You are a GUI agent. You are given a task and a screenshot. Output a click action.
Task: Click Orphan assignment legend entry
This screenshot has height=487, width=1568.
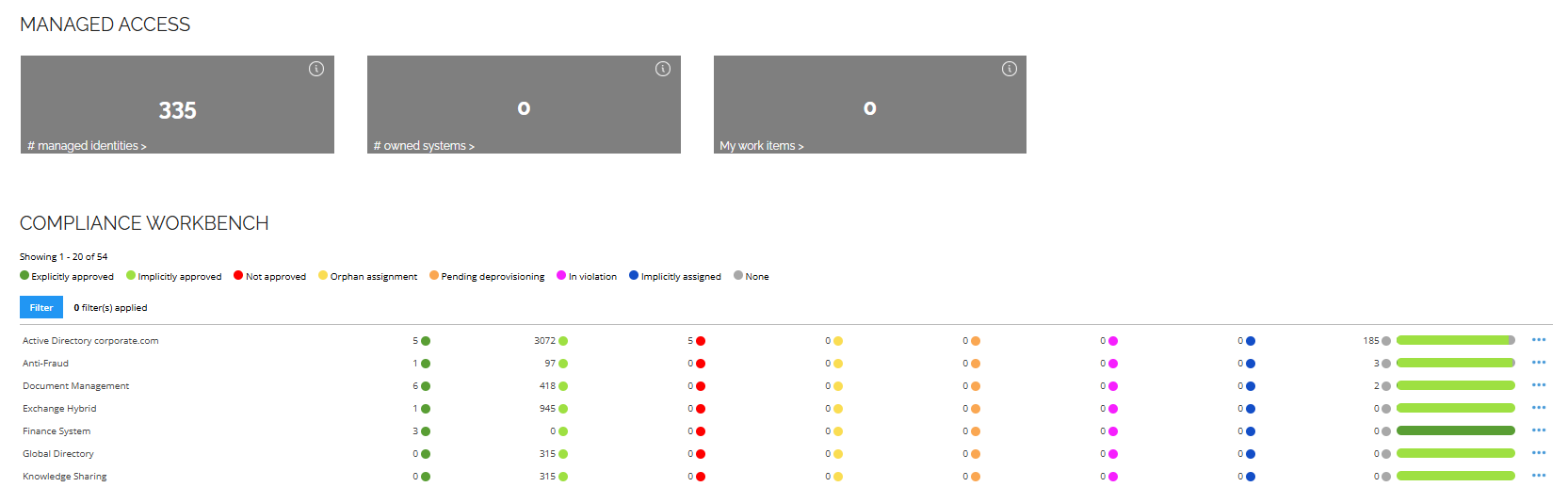[368, 276]
